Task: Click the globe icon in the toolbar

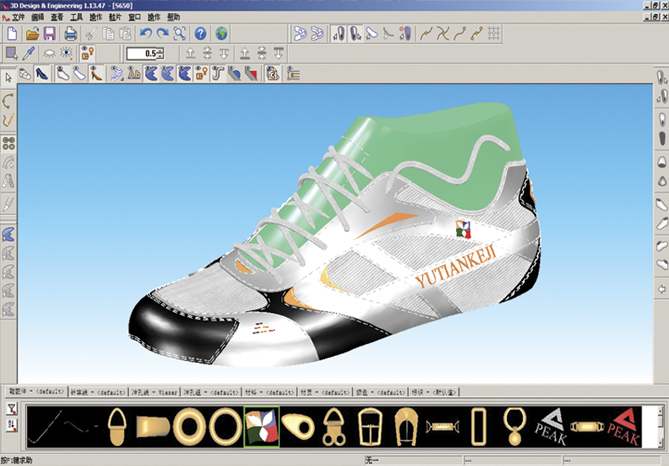Action: [221, 33]
